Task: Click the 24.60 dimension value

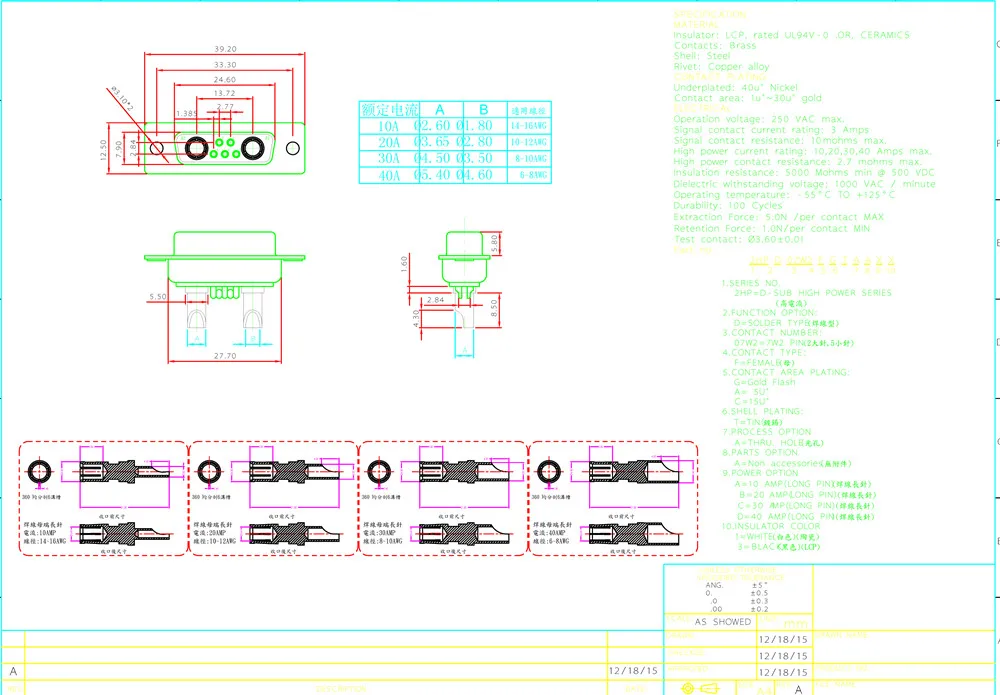Action: coord(225,80)
